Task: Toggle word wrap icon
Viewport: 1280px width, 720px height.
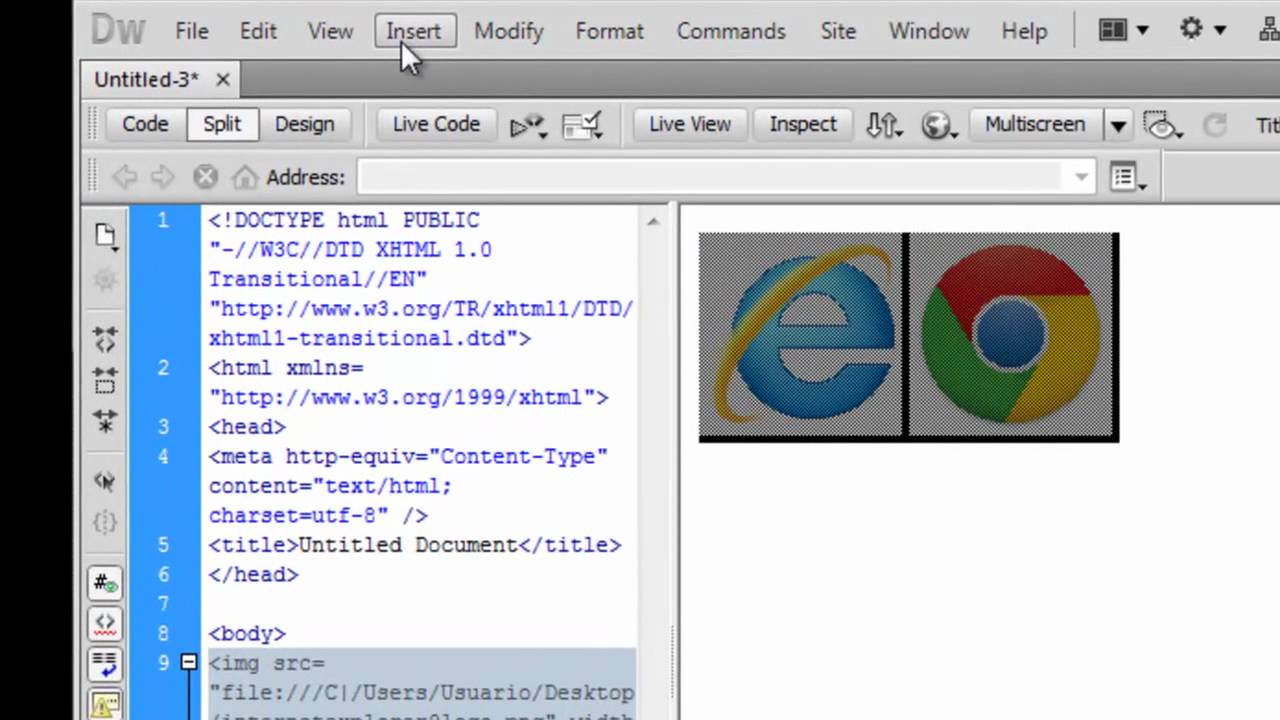Action: point(105,665)
